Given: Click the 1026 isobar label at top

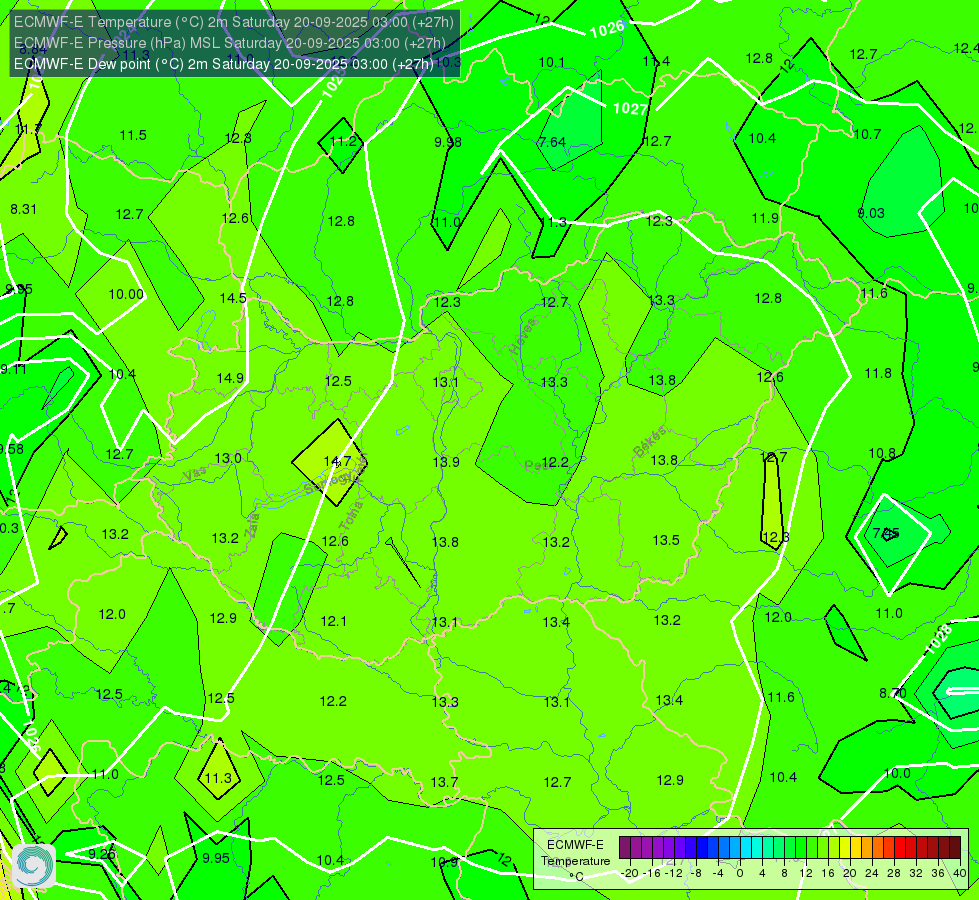Looking at the screenshot, I should coord(608,29).
